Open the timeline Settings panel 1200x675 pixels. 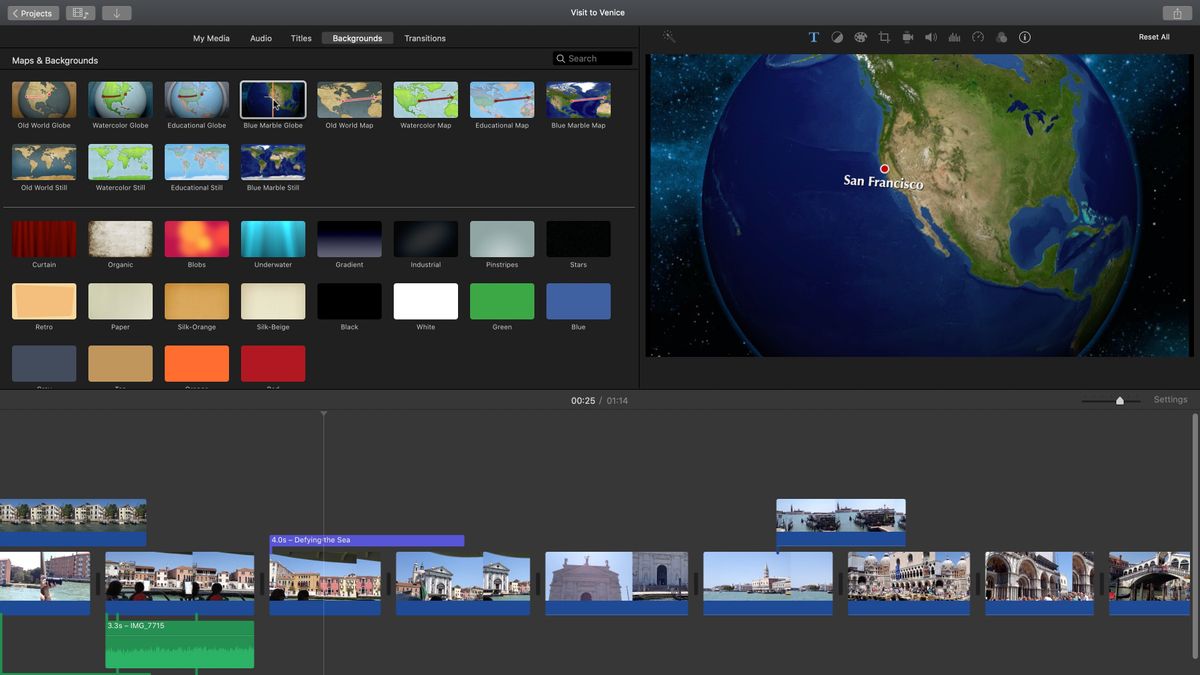(1170, 399)
